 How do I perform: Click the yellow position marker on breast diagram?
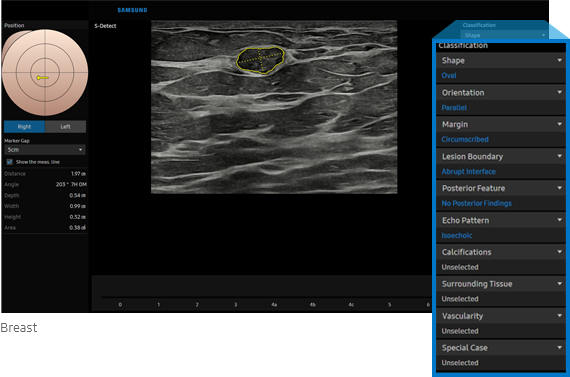(x=43, y=77)
